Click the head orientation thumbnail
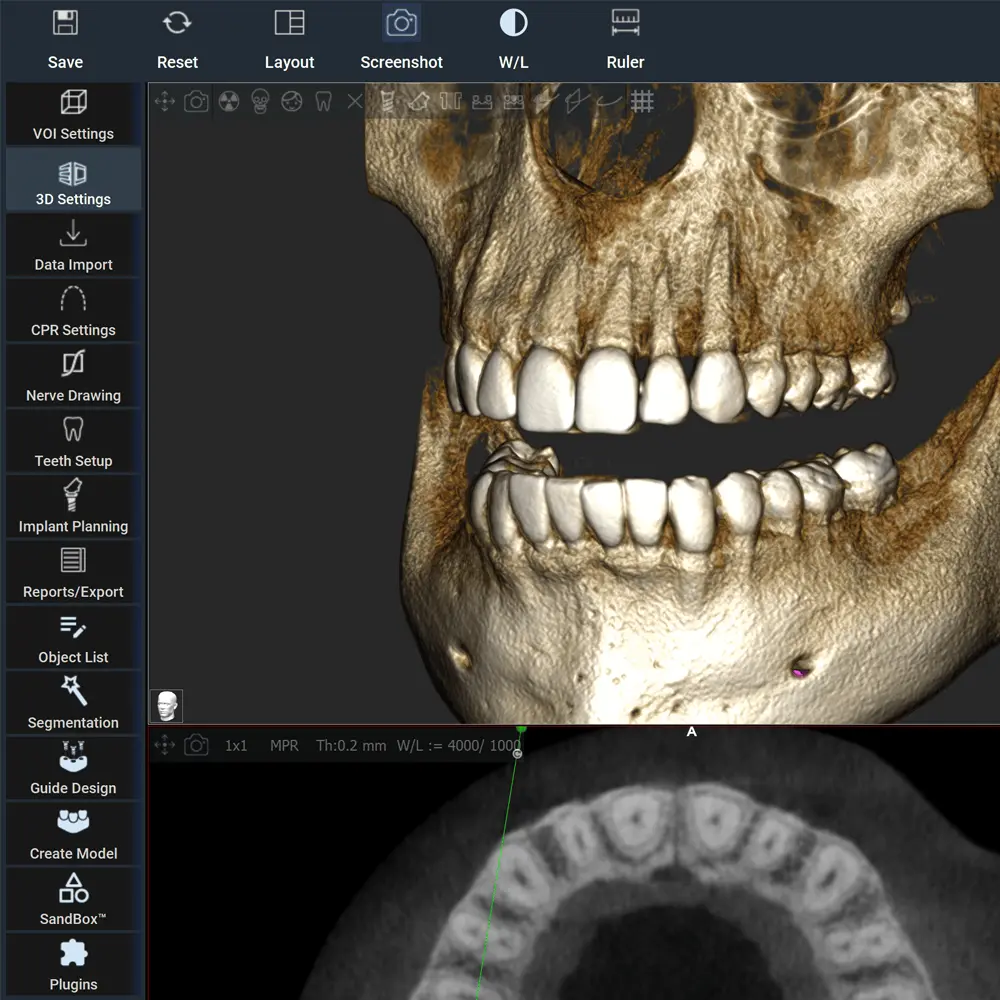Image resolution: width=1000 pixels, height=1000 pixels. pos(167,706)
